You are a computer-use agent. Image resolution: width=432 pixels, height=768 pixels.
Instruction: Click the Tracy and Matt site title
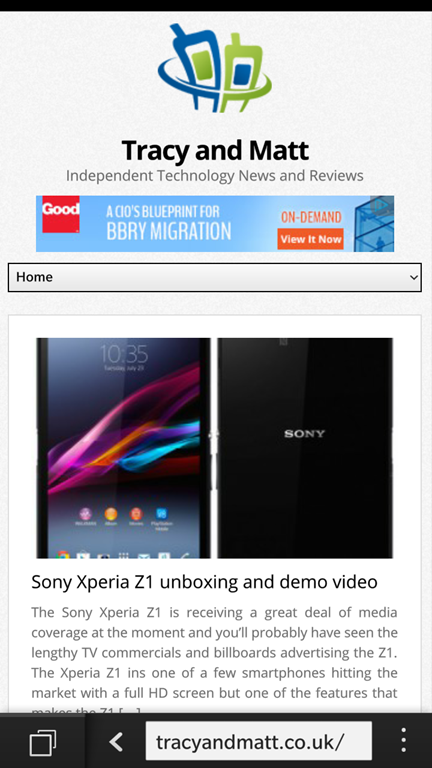tap(215, 150)
